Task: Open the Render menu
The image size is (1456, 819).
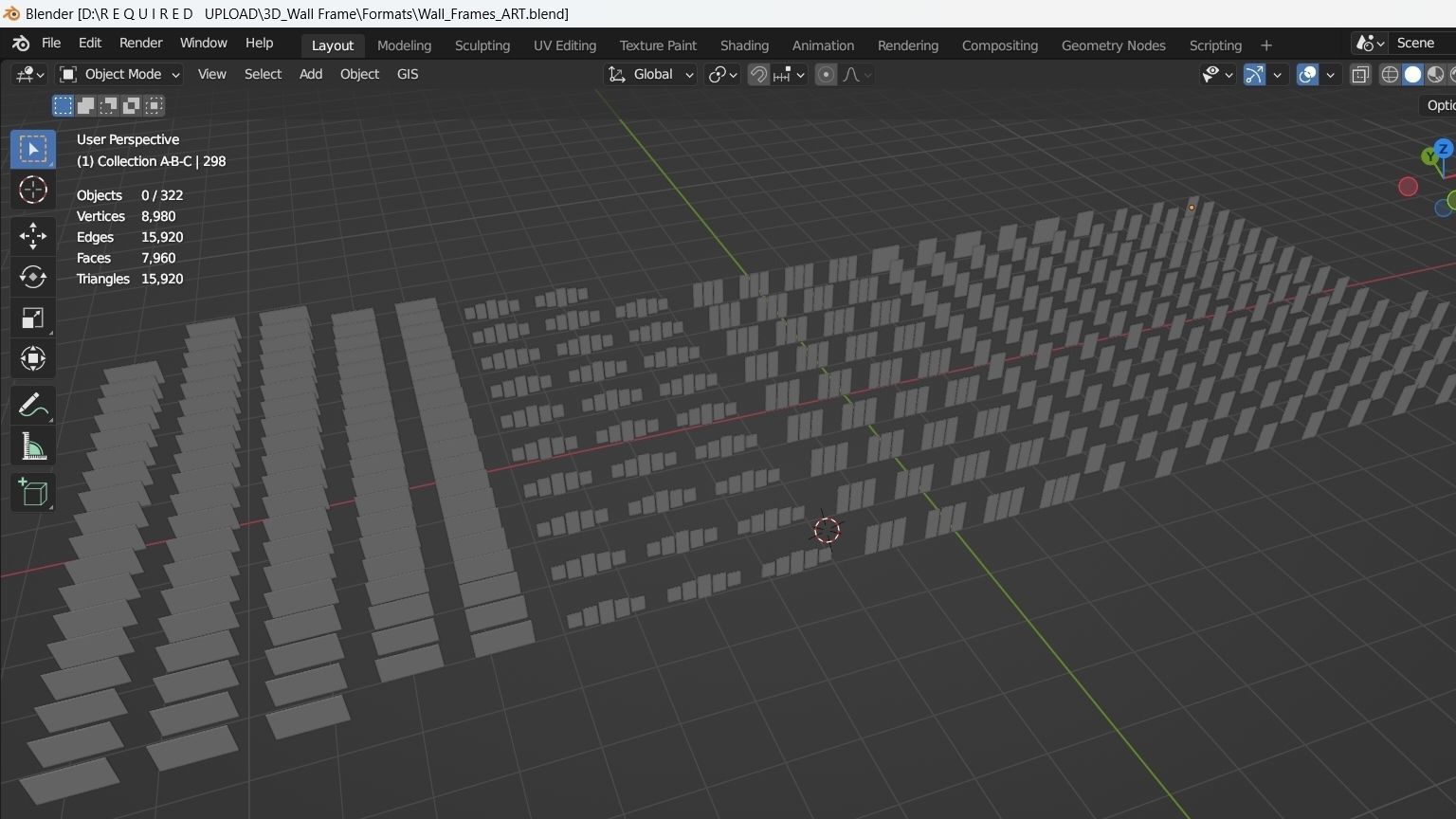Action: click(140, 44)
